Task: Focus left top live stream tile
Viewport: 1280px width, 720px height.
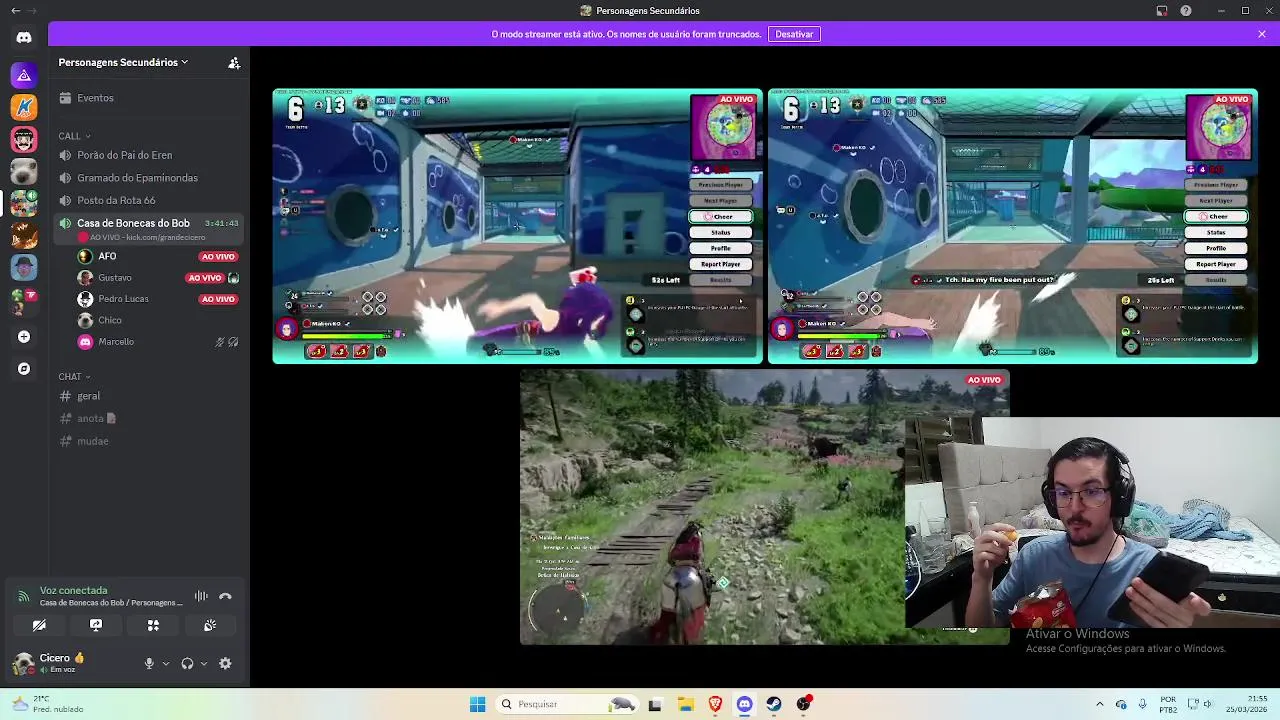Action: 517,226
